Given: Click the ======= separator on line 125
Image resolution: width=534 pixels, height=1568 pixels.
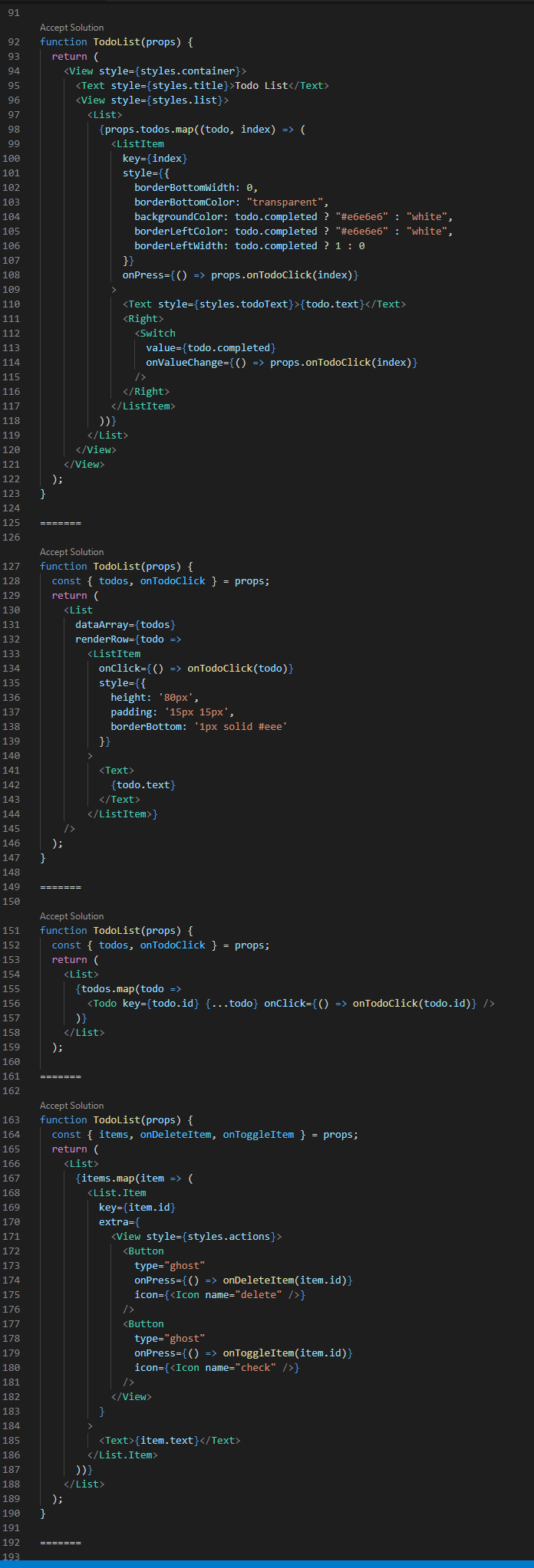Looking at the screenshot, I should point(61,523).
